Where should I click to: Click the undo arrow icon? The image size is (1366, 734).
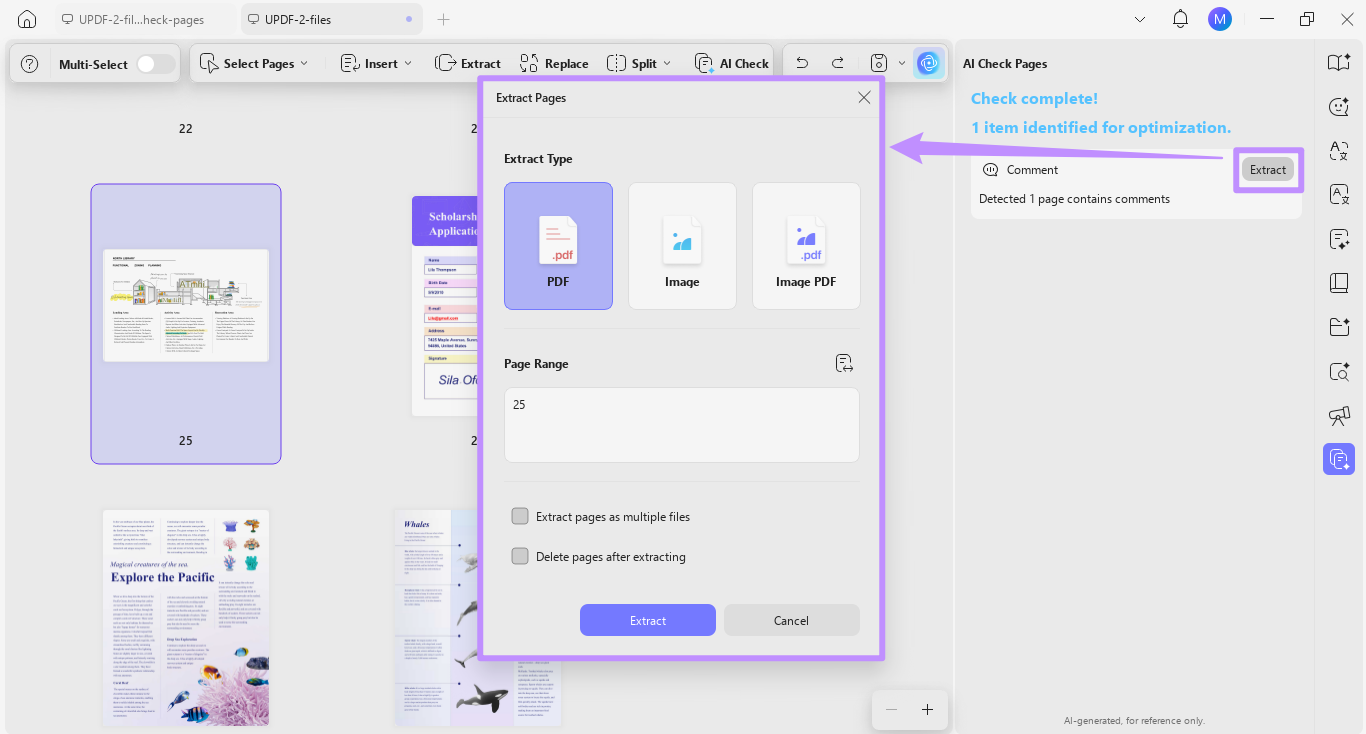point(802,63)
